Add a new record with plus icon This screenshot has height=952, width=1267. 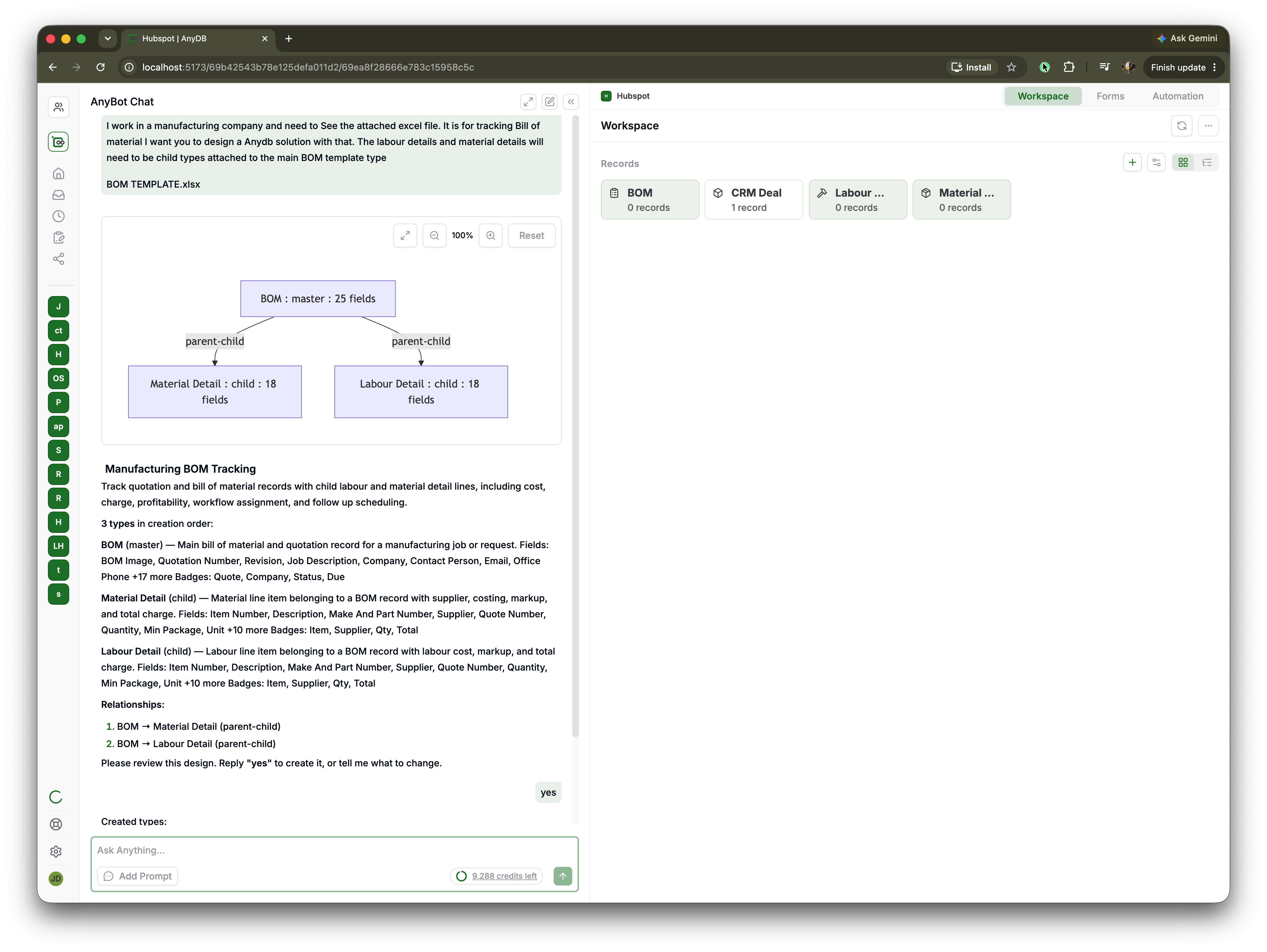1132,163
